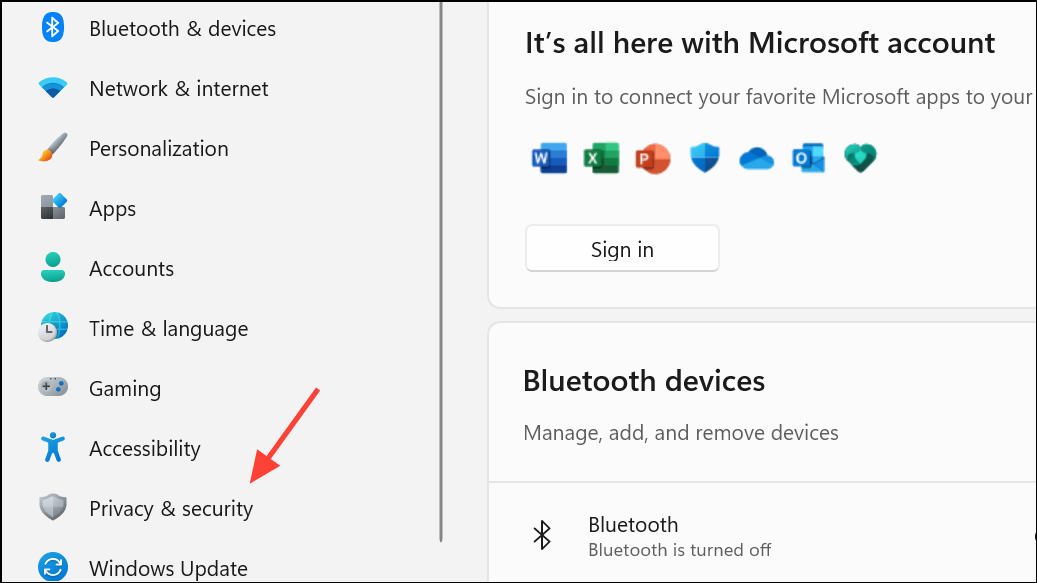The width and height of the screenshot is (1037, 583).
Task: Click the Bluetooth icon under Bluetooth devices
Action: (x=542, y=535)
